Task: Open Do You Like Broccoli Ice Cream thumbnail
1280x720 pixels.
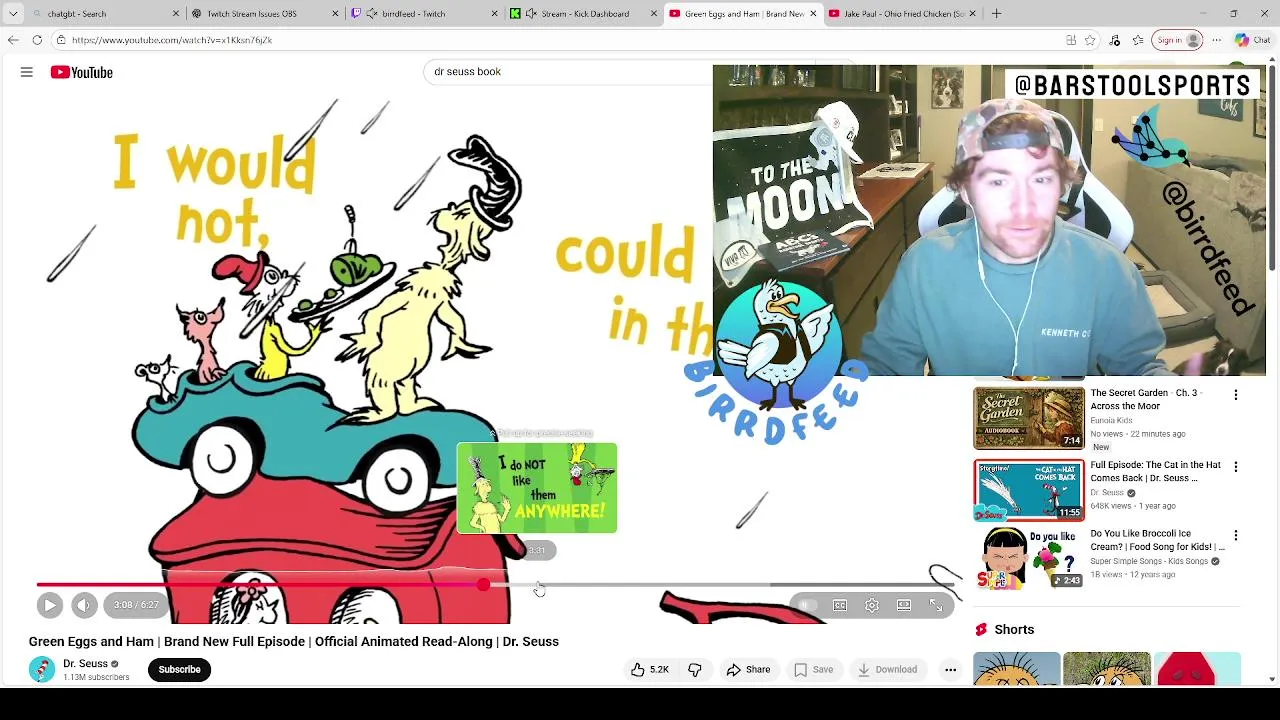Action: coord(1029,558)
